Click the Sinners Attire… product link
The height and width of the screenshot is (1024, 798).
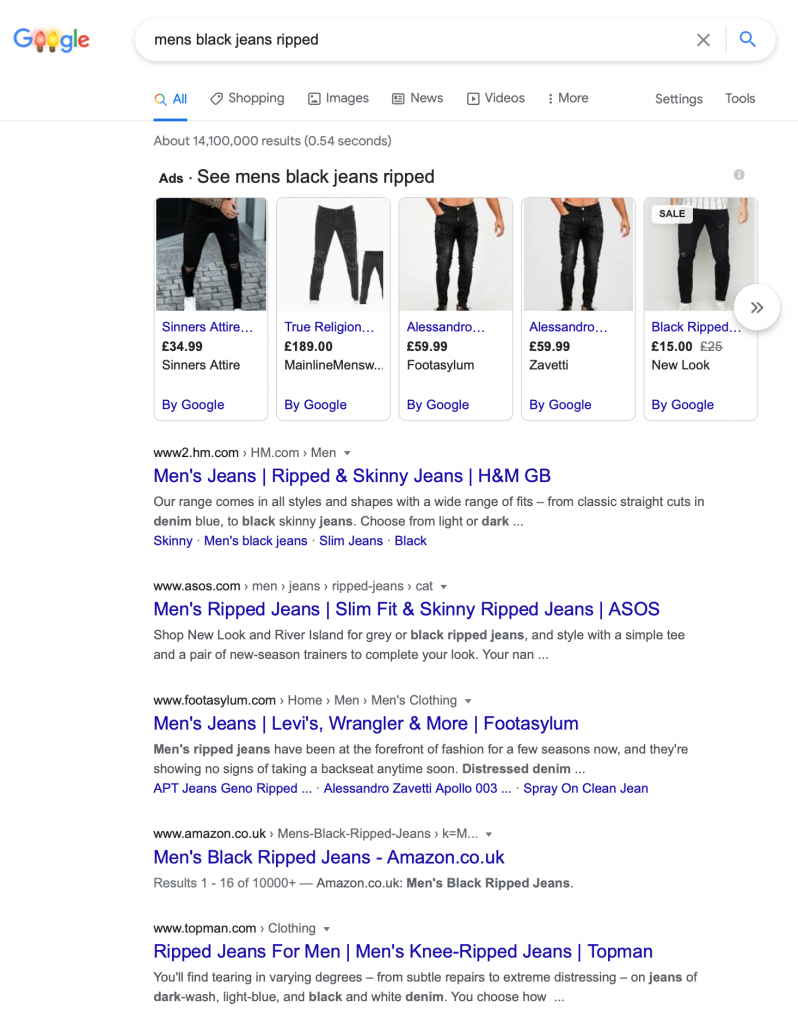coord(207,327)
